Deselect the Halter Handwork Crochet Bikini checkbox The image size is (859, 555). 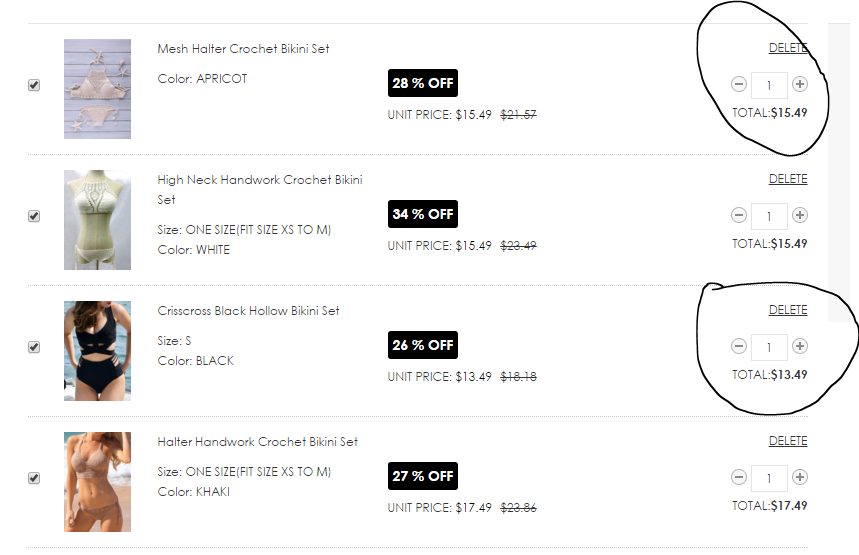tap(34, 478)
